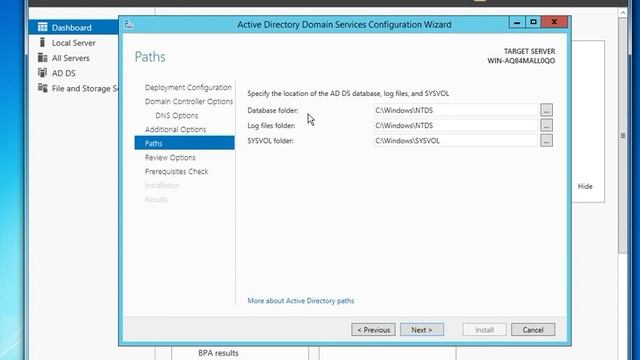Viewport: 640px width, 360px height.
Task: Open the Review Options step
Action: (170, 158)
